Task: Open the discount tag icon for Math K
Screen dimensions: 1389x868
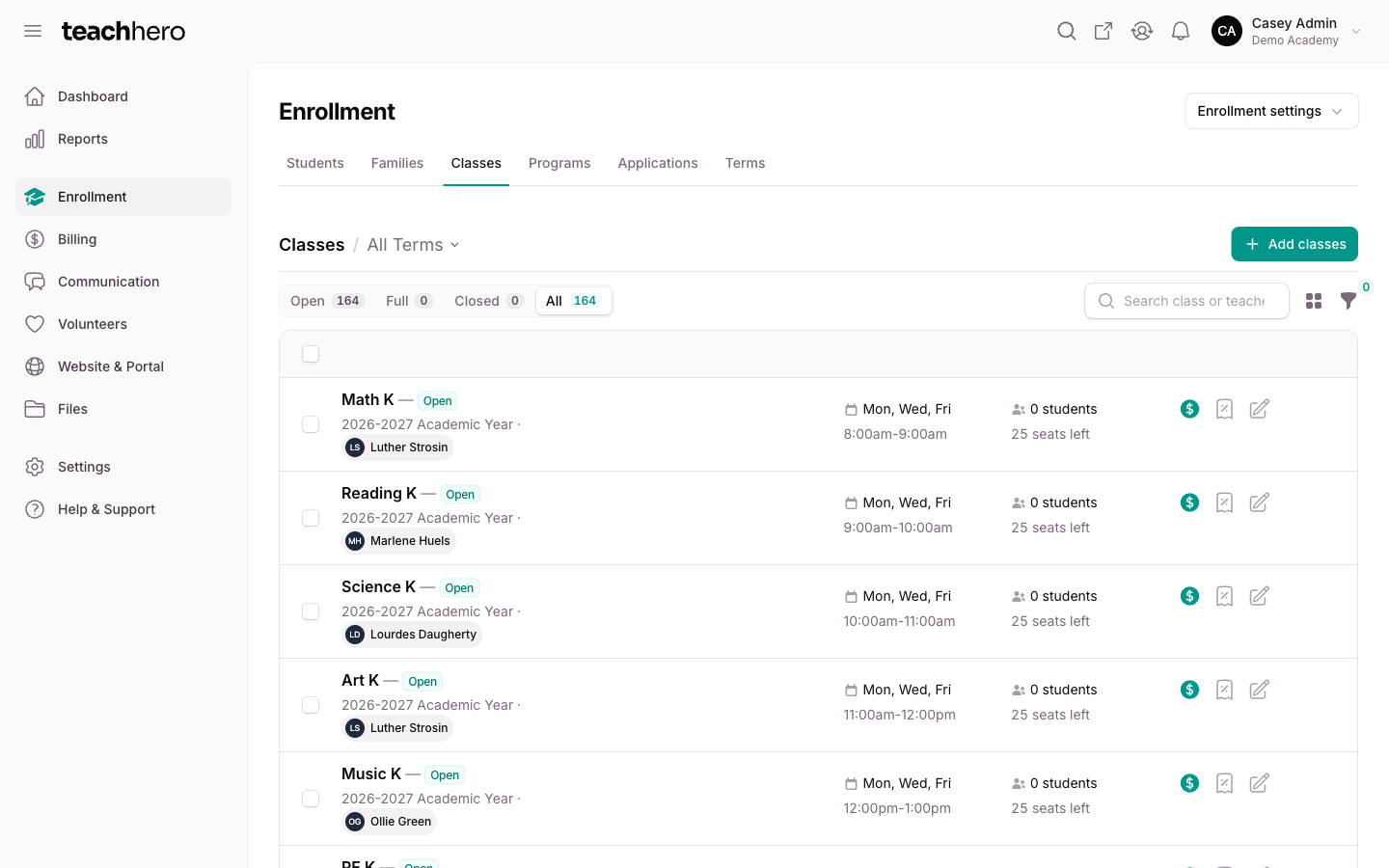Action: [1224, 409]
